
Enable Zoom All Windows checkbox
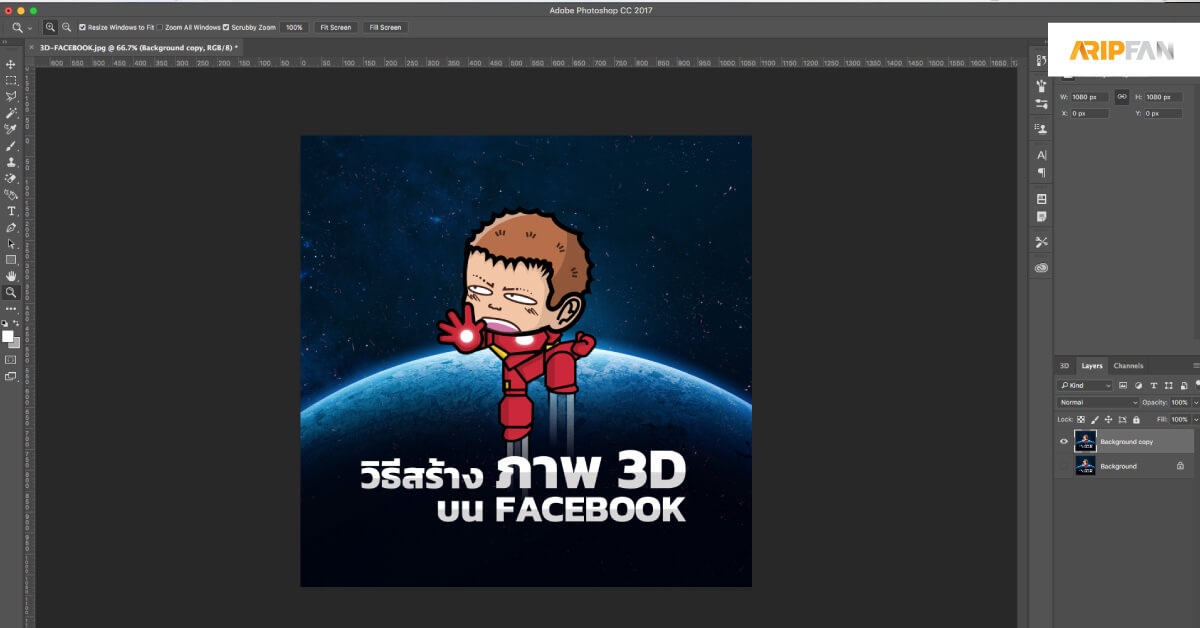tap(160, 27)
